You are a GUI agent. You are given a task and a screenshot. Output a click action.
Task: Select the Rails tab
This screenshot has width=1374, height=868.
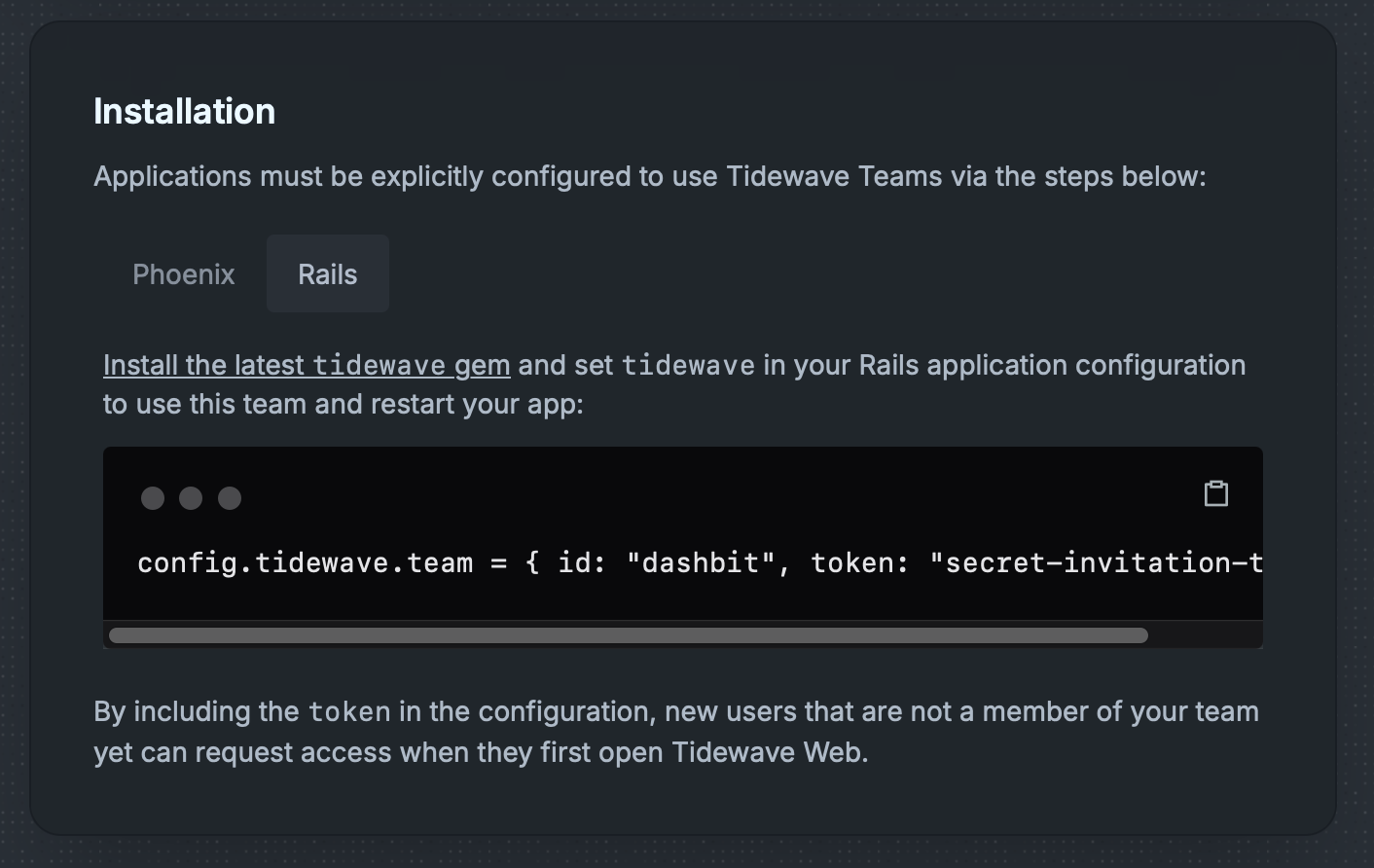(327, 274)
